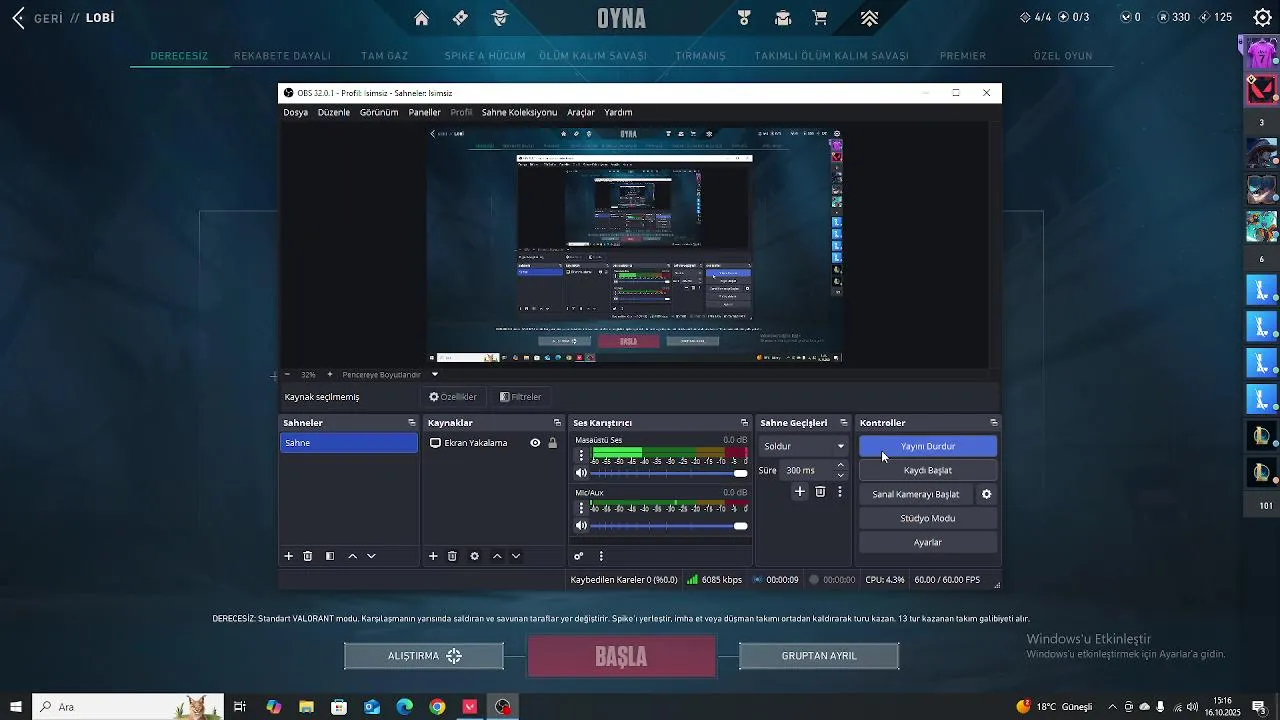Screen dimensions: 1280x720
Task: Add a new scene in Sahneler panel
Action: (289, 556)
